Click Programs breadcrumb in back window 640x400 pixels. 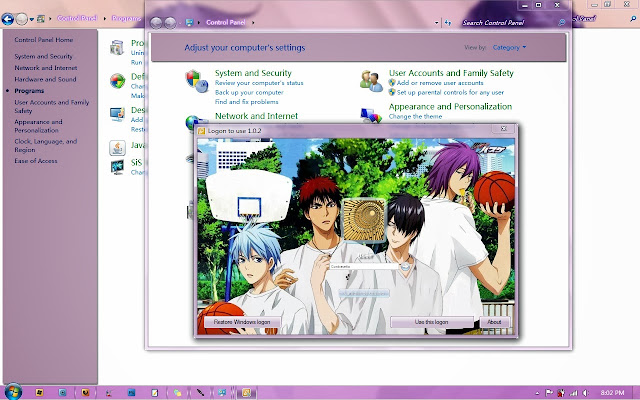[x=126, y=18]
